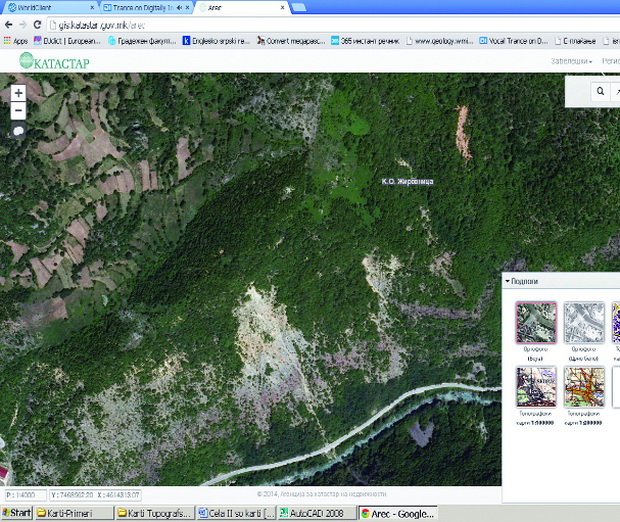Click the Arec - Google Chrome taskbar button
The image size is (620, 522).
[398, 513]
